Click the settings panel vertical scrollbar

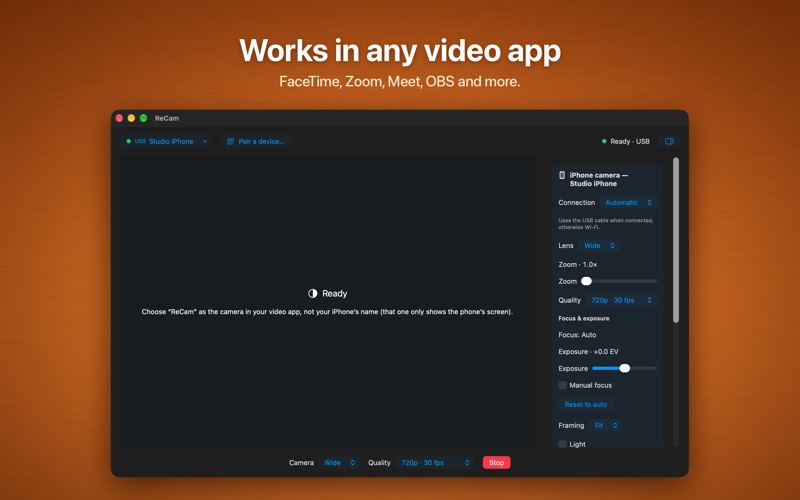tap(676, 240)
